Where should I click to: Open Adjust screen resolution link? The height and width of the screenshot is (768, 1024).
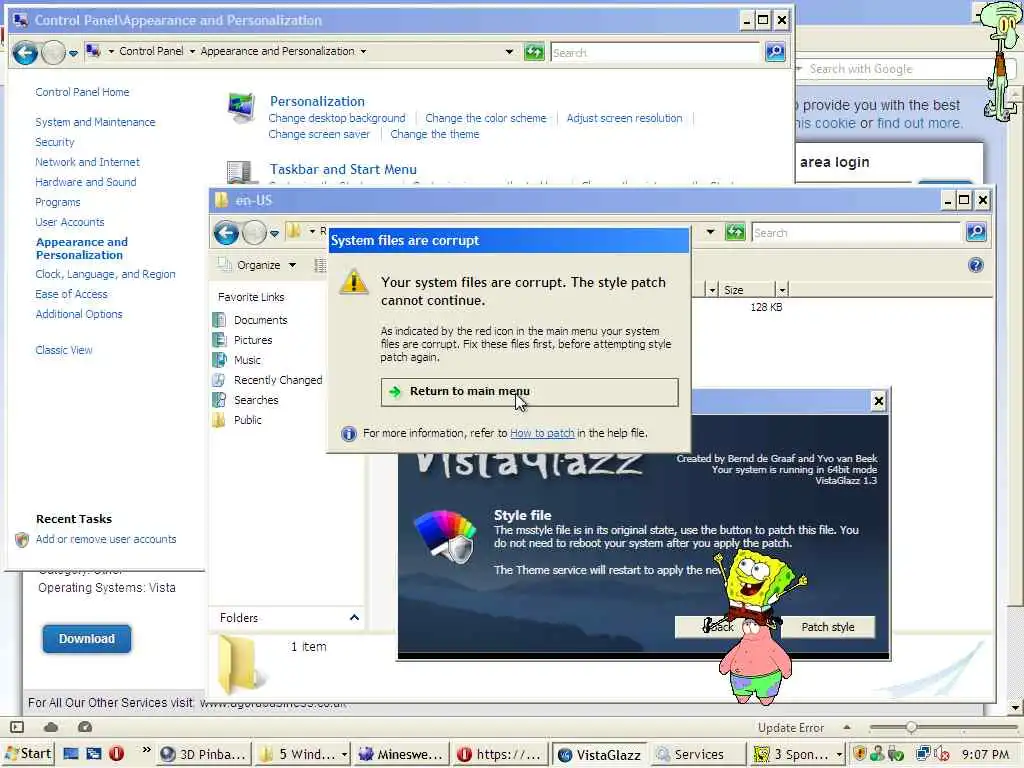[624, 118]
